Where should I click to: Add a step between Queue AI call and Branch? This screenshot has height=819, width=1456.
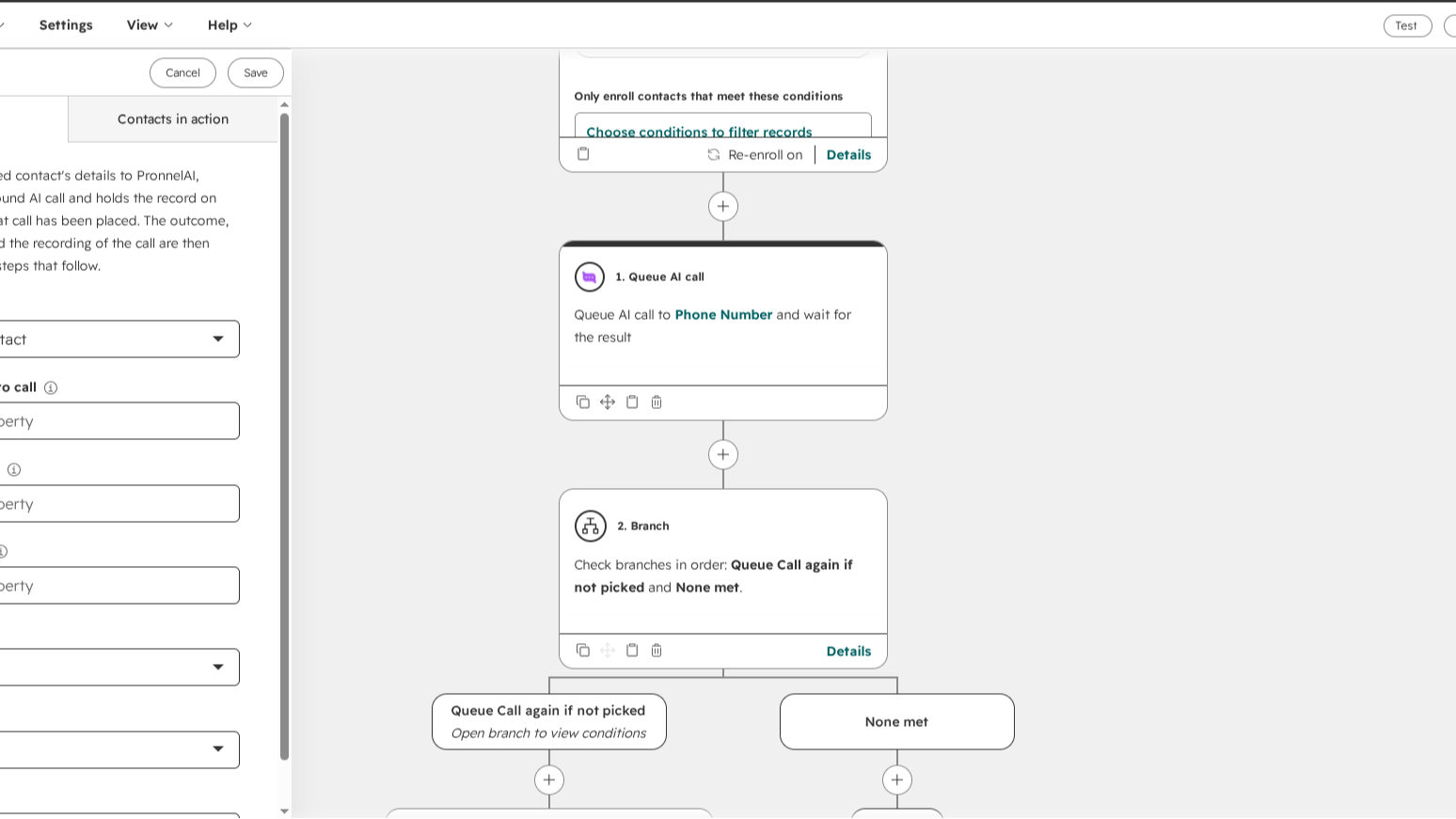[723, 455]
